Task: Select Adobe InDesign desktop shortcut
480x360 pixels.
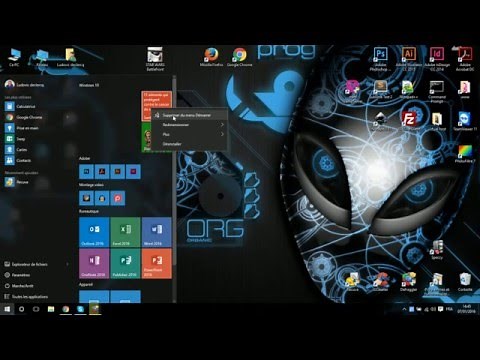Action: 437,59
